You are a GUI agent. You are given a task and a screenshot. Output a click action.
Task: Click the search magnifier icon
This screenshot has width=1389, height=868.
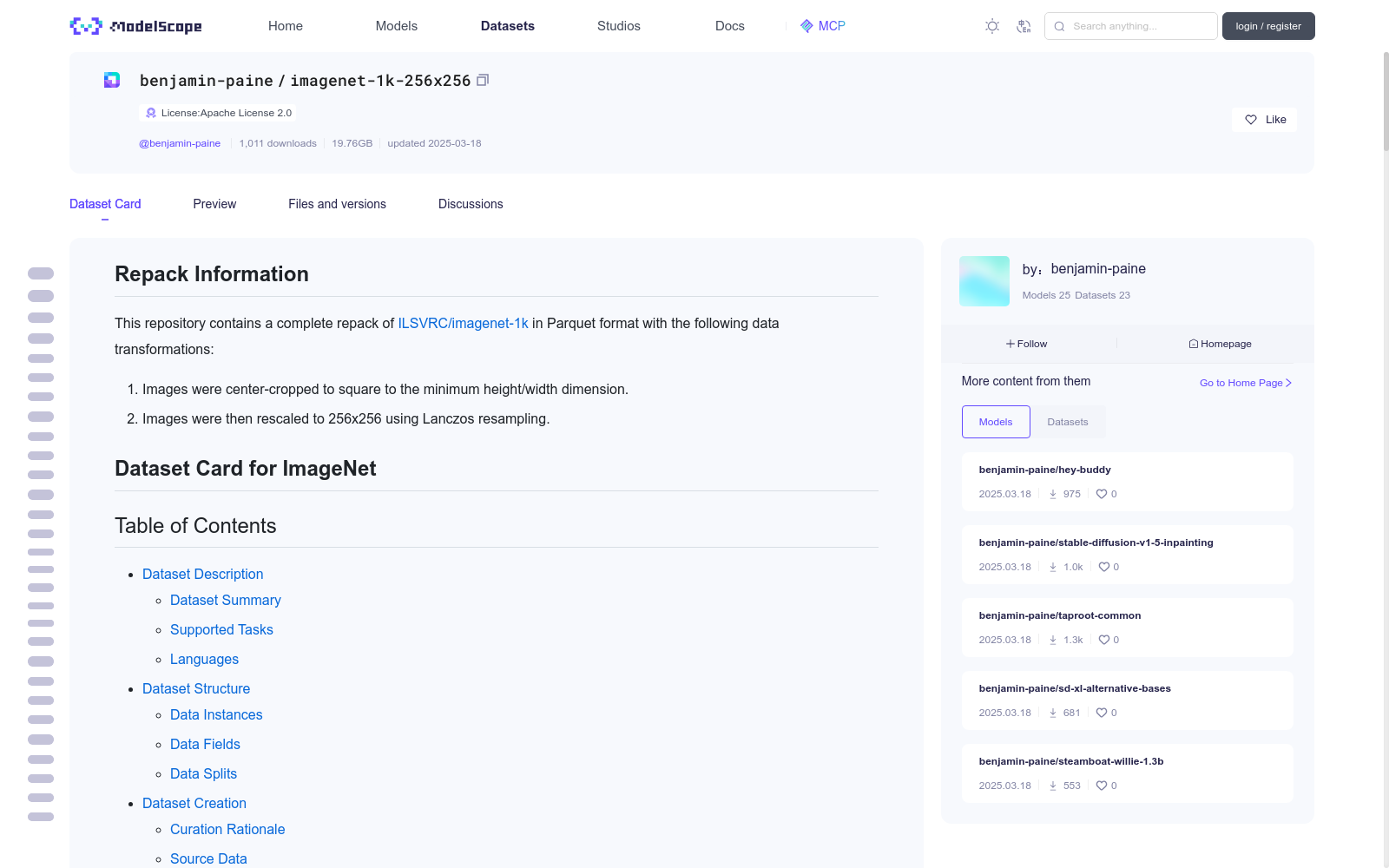1059,26
